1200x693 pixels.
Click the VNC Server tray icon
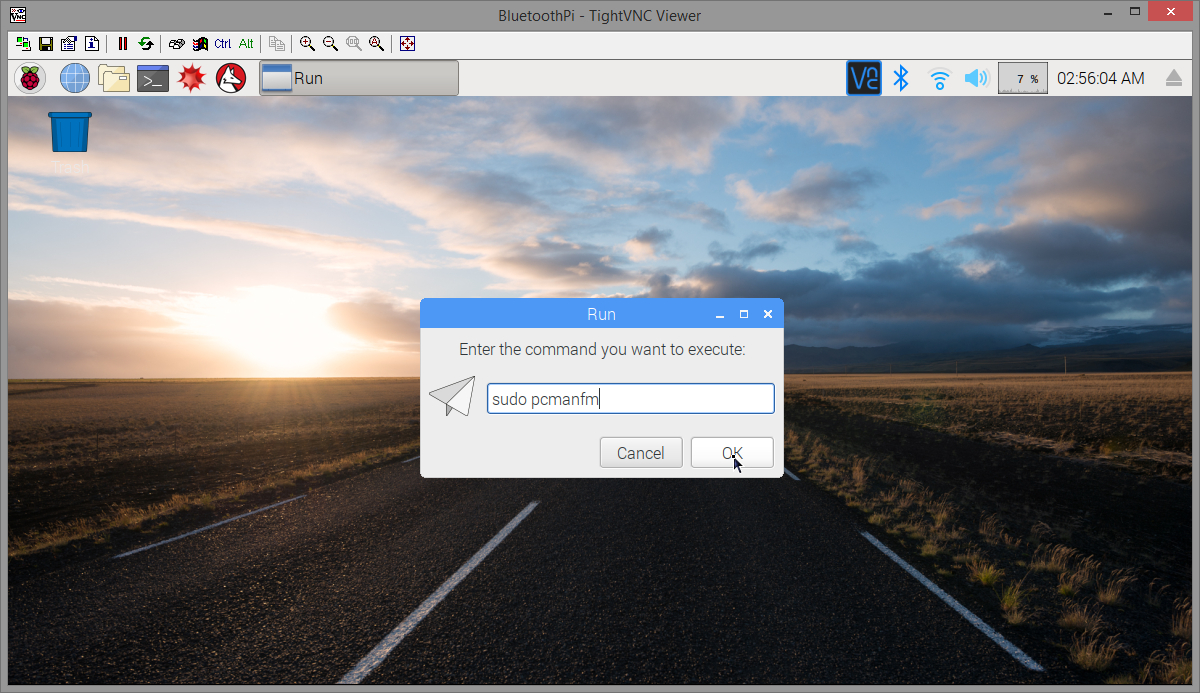click(864, 78)
